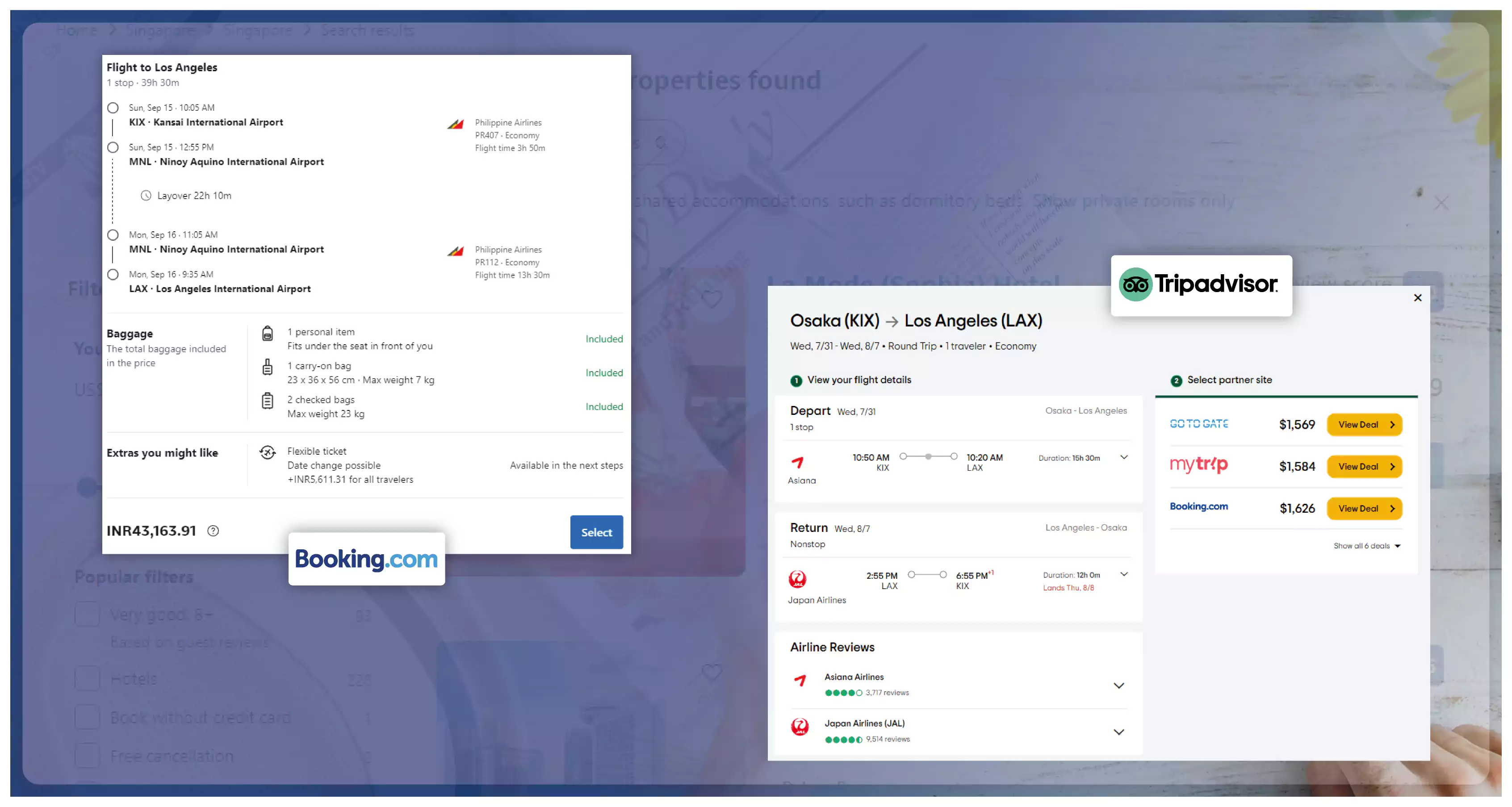Click the Philippine Airlines logo for flight PR112
Image resolution: width=1512 pixels, height=807 pixels.
click(456, 251)
